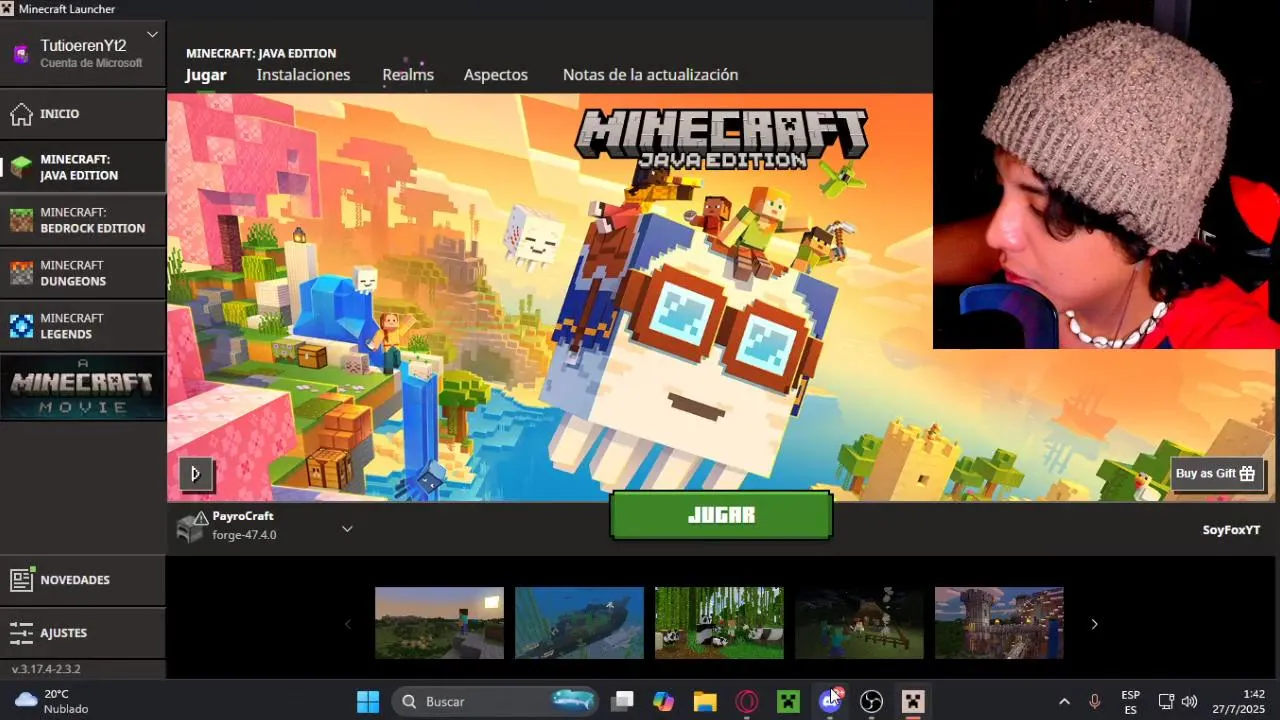Open A Minecraft Movie banner
1280x720 pixels.
83,387
